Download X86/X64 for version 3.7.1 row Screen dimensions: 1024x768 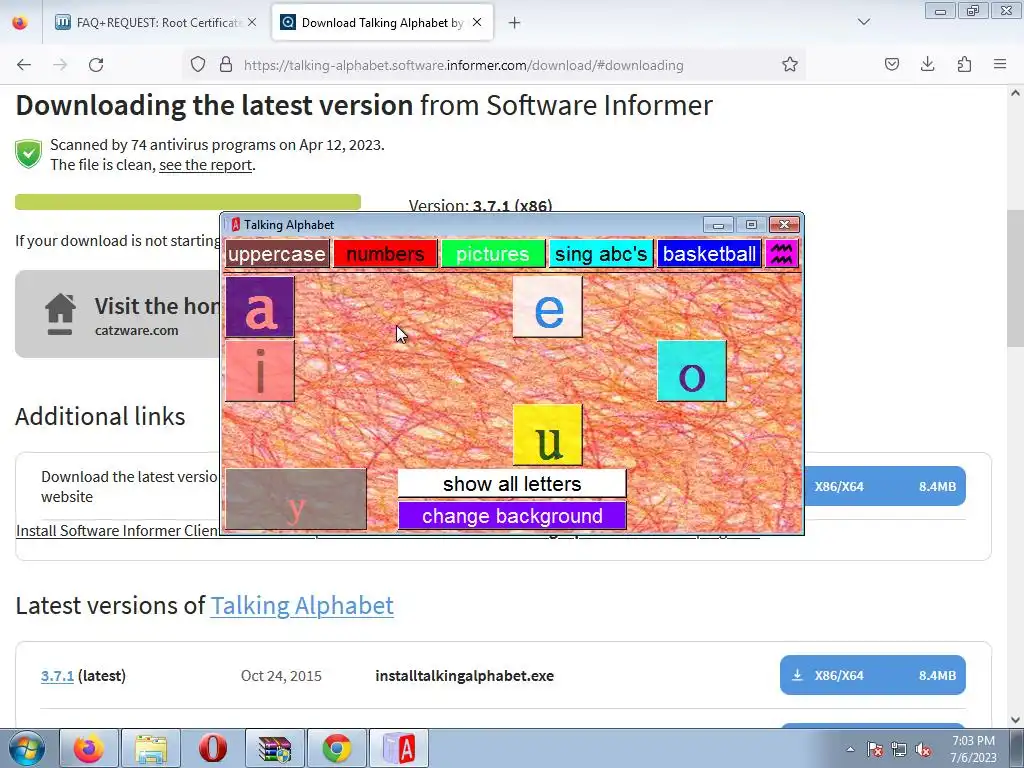tap(872, 675)
